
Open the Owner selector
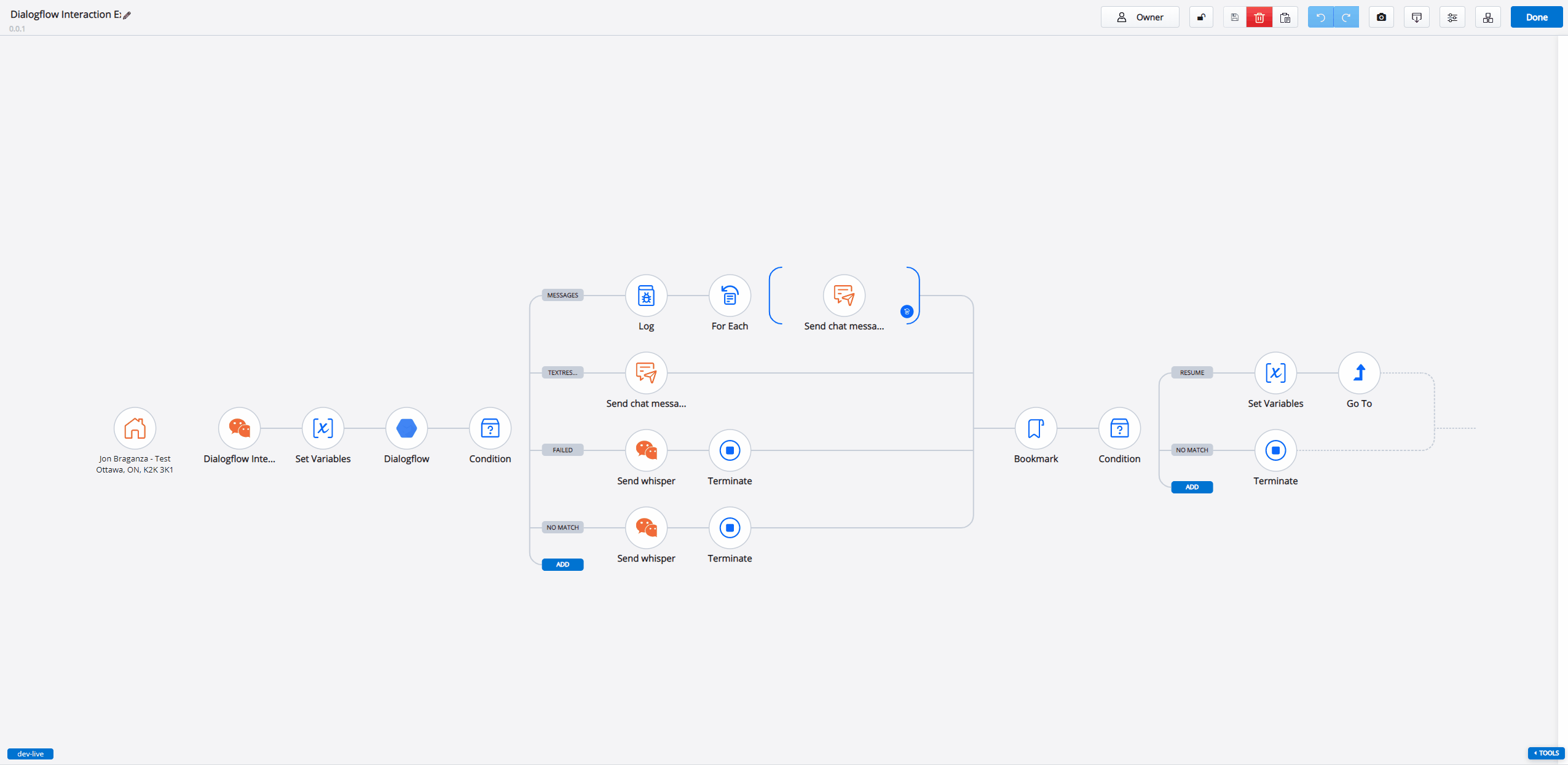[x=1140, y=17]
